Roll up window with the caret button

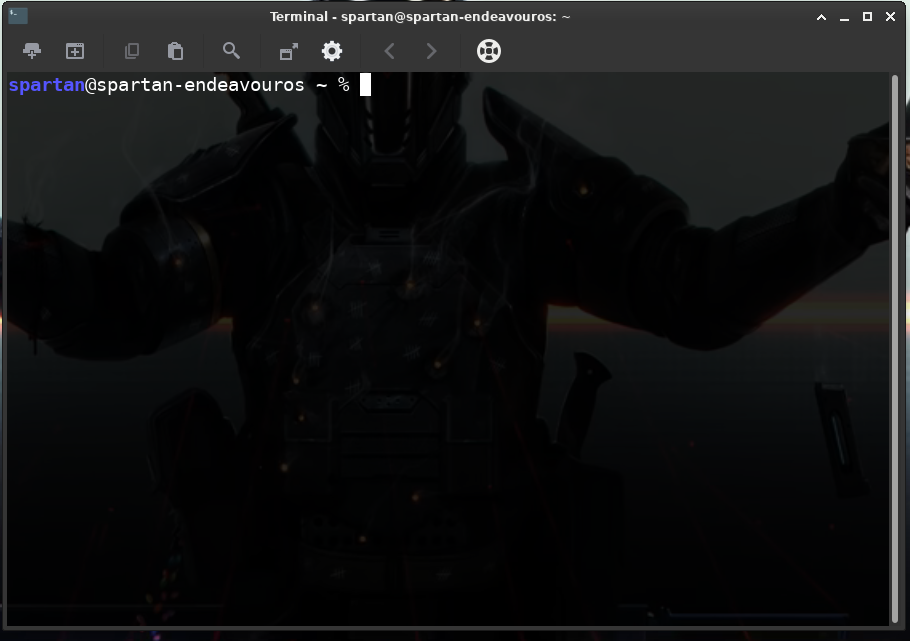point(821,17)
